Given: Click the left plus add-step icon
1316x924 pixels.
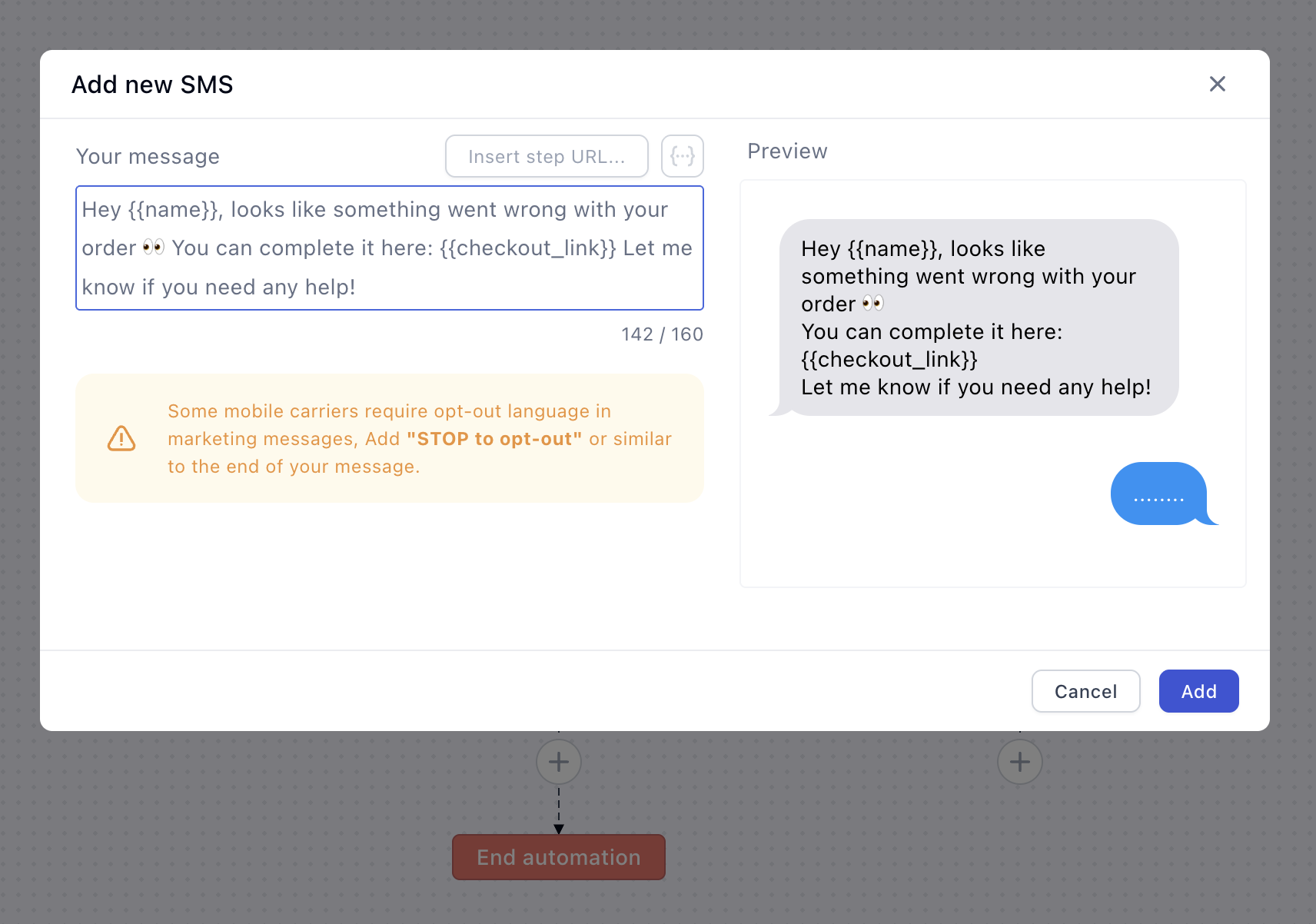Looking at the screenshot, I should point(559,762).
